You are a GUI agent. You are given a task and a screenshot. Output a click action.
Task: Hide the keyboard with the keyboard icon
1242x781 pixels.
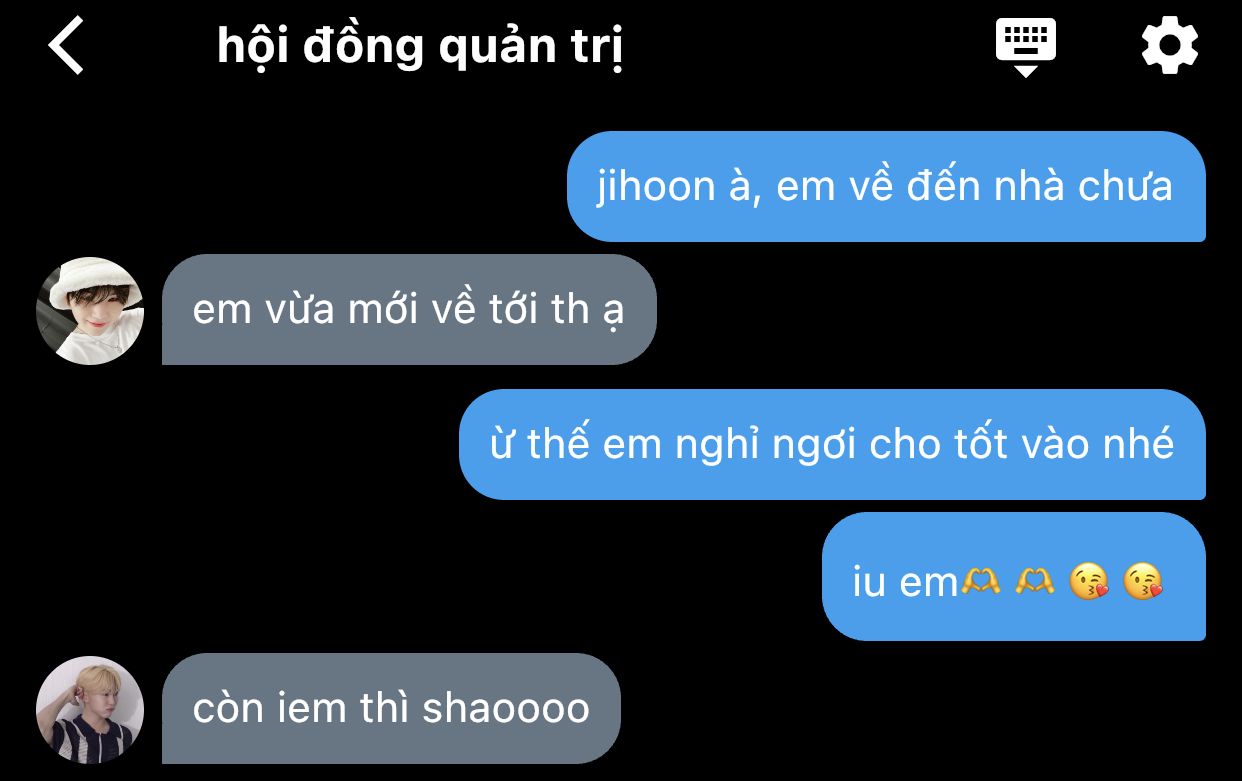point(1025,46)
